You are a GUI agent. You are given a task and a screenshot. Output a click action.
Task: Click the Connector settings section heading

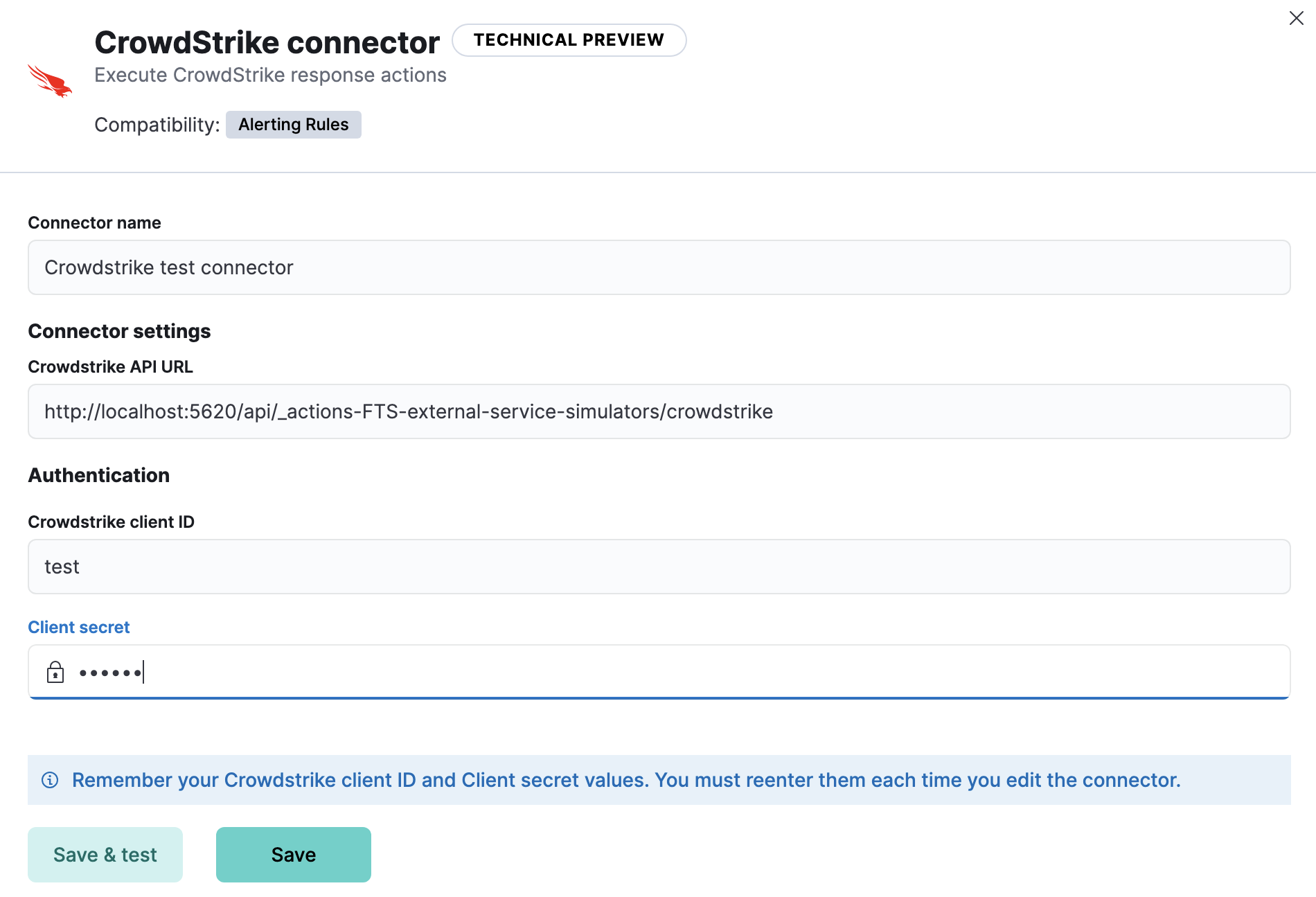119,331
